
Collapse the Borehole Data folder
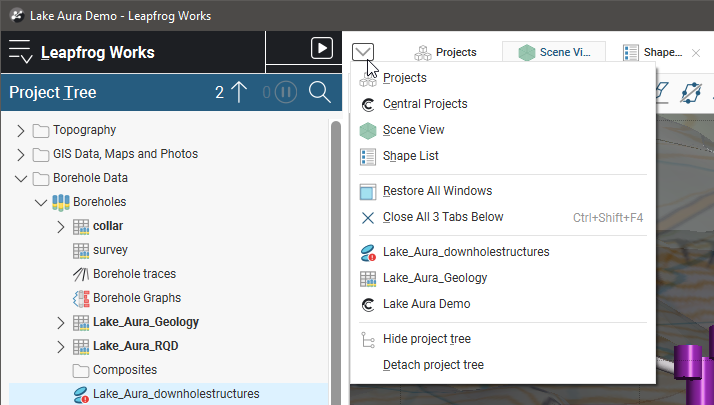(22, 178)
